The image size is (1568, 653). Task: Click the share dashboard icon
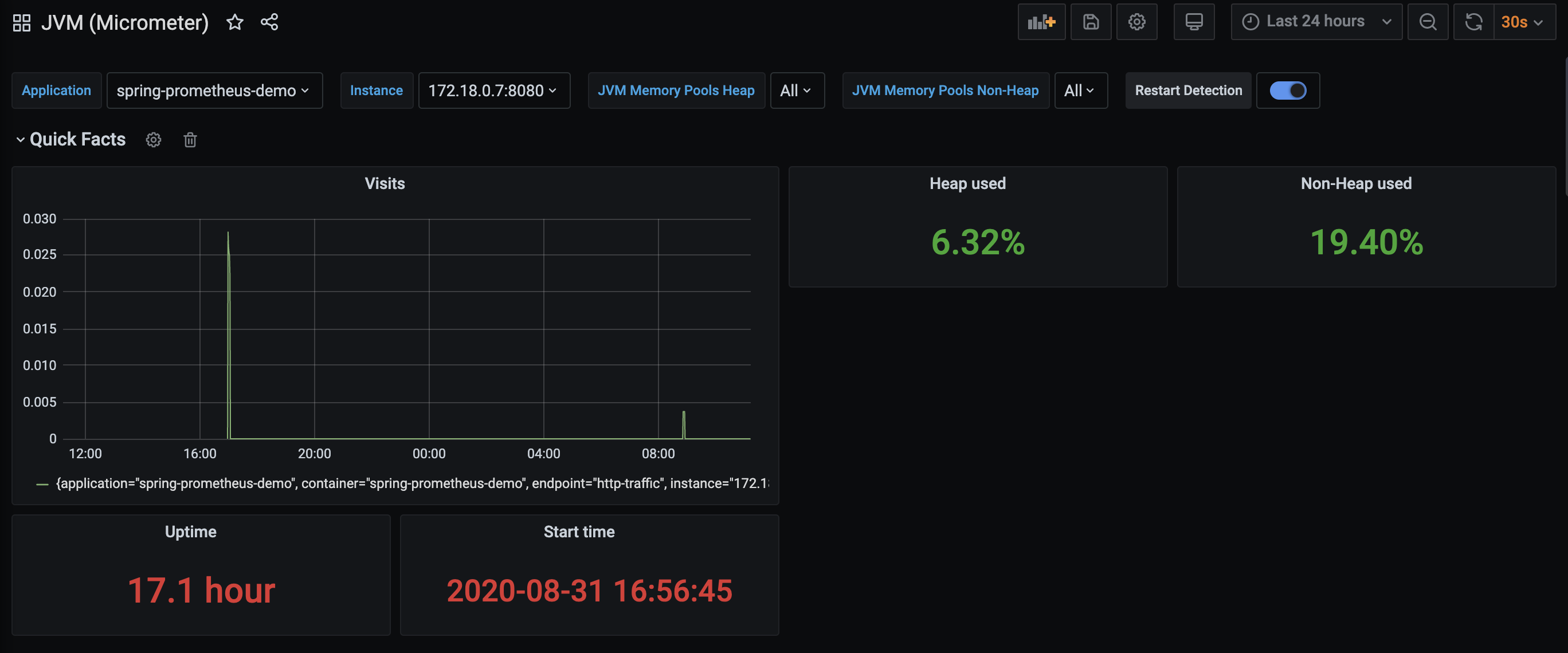(x=269, y=22)
